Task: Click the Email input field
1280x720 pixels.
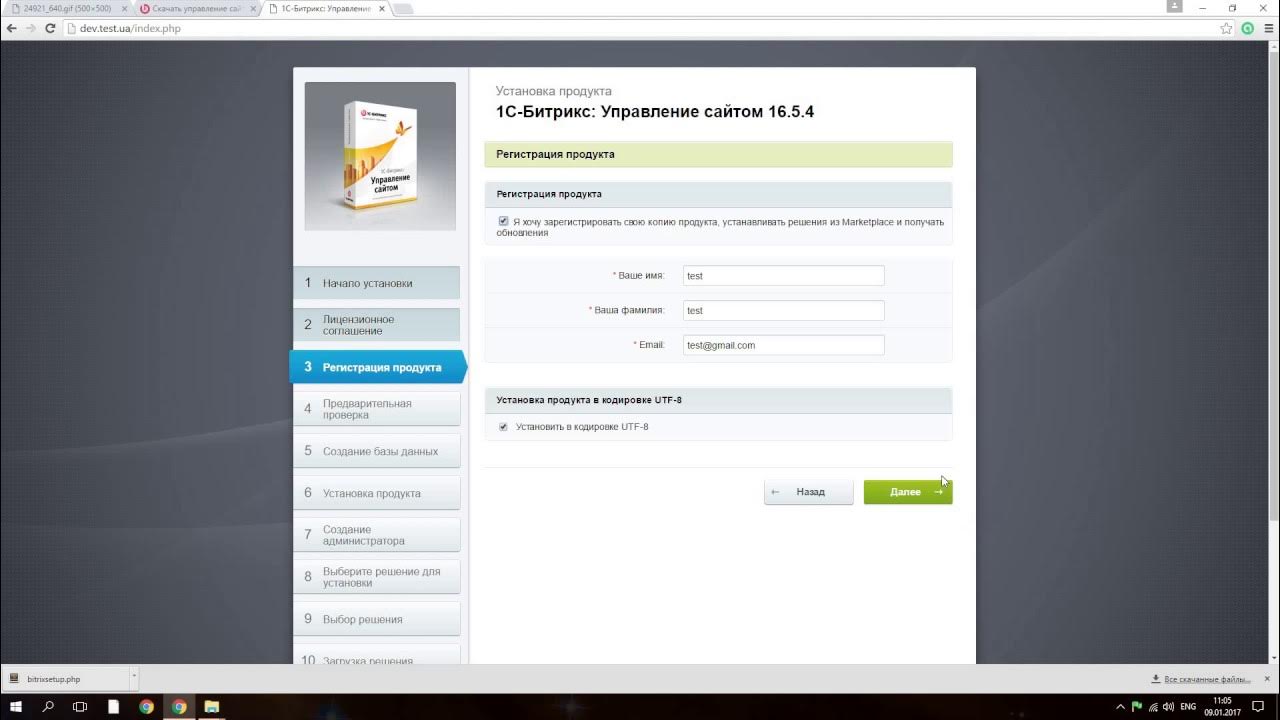Action: pos(784,345)
